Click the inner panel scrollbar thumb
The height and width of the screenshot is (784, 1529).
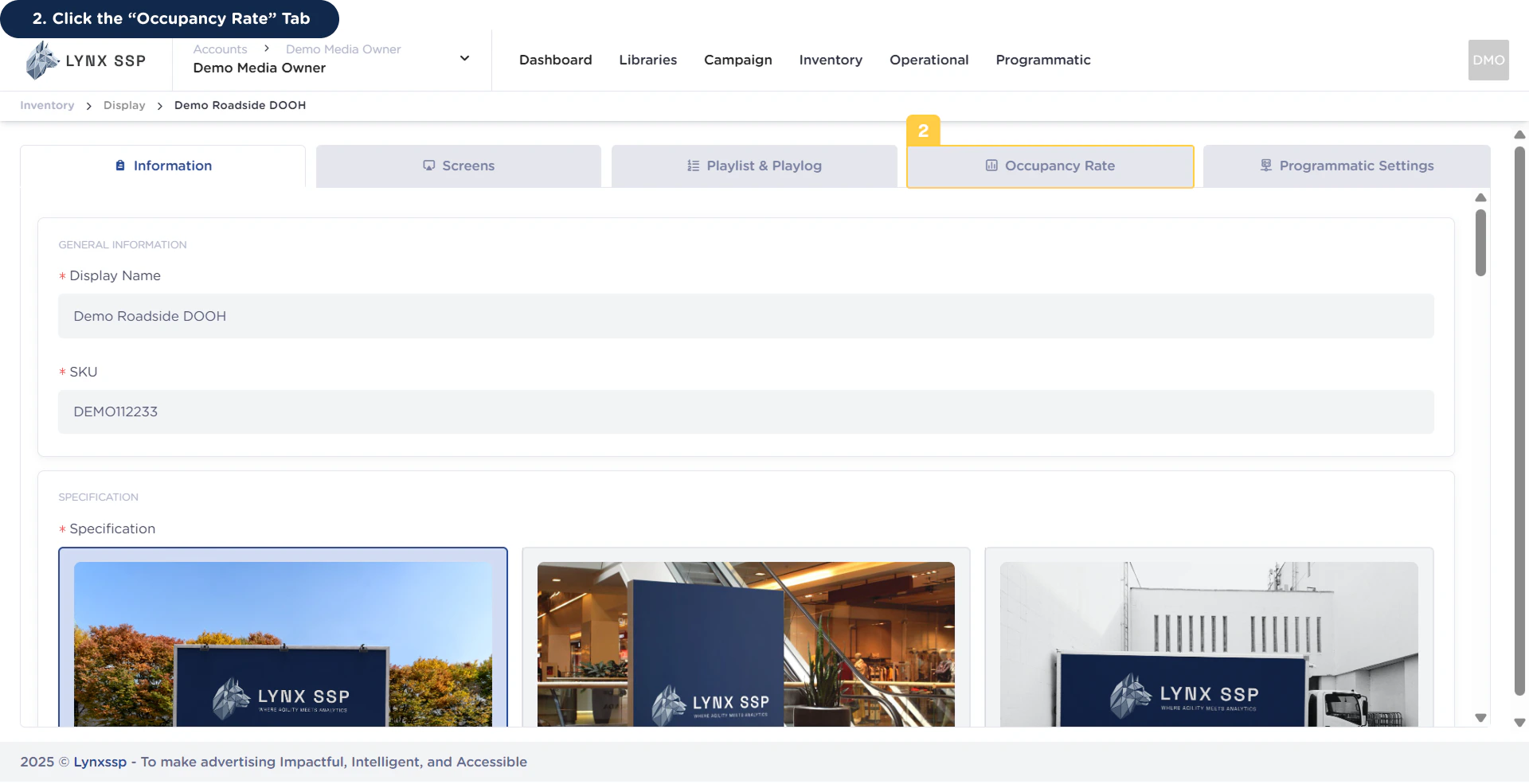coord(1480,243)
